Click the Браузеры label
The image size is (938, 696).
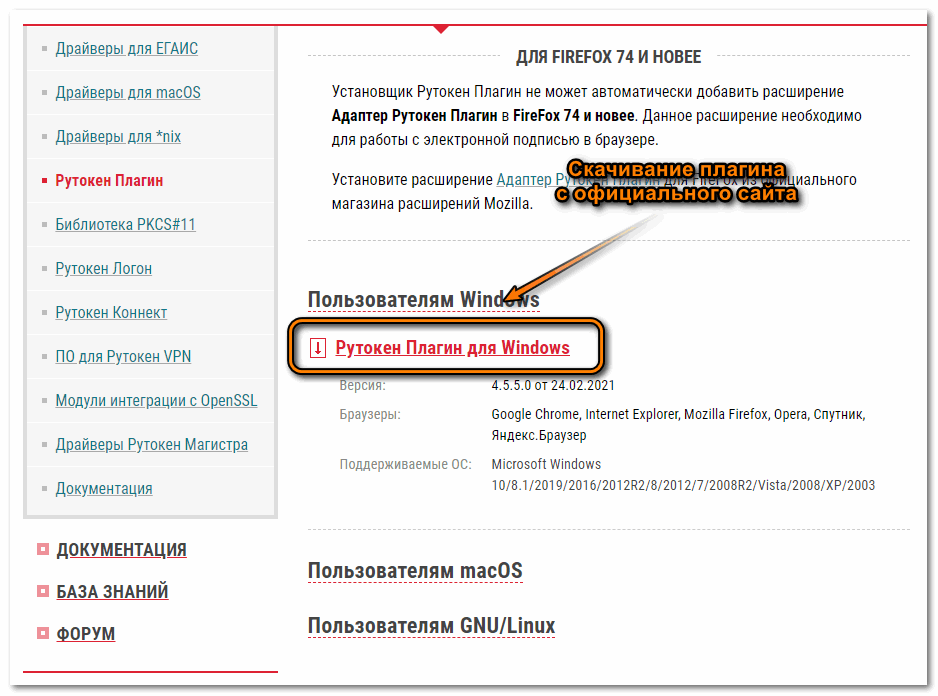(x=370, y=414)
